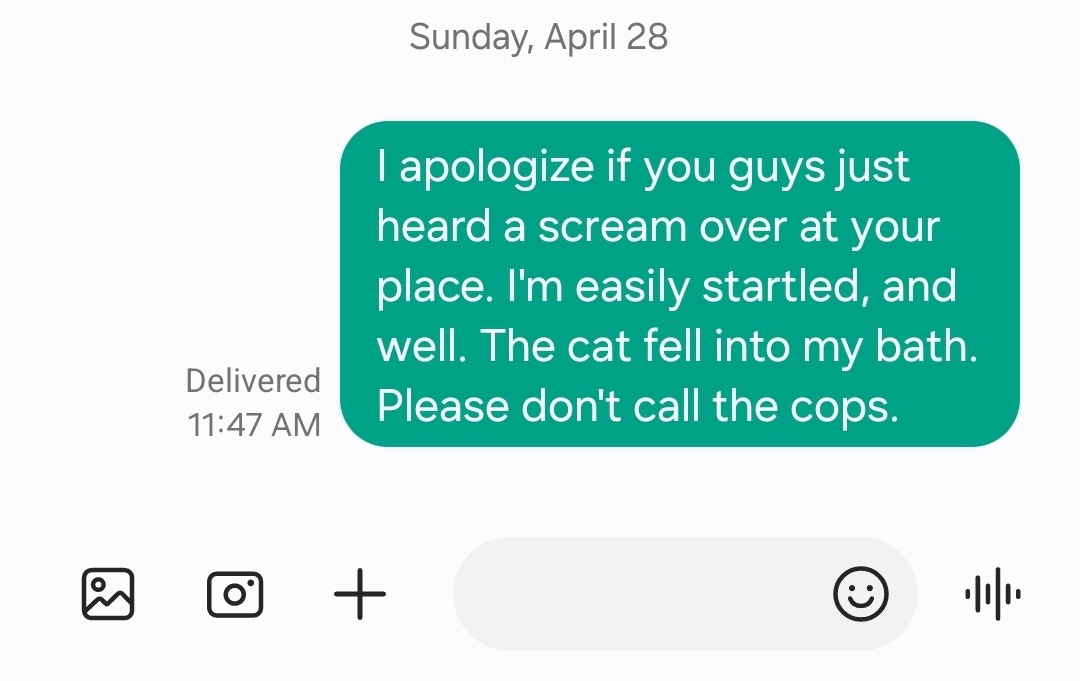Click "Please don't call the cops." line
Image resolution: width=1080 pixels, height=681 pixels.
point(638,406)
